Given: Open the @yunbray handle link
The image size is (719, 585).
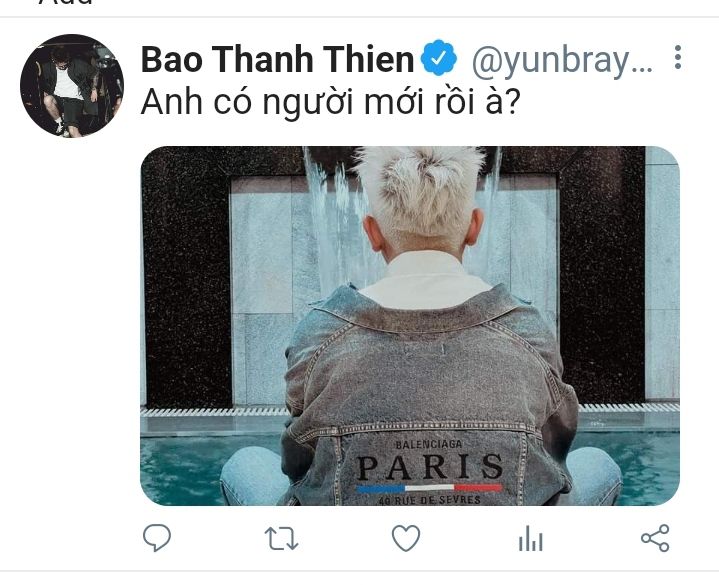Looking at the screenshot, I should 562,61.
